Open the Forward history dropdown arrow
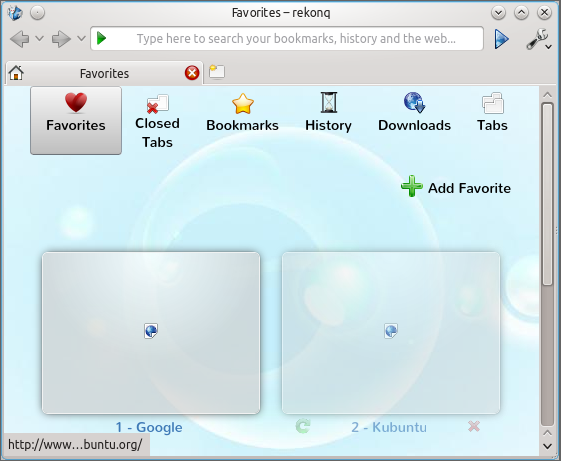 pos(81,38)
